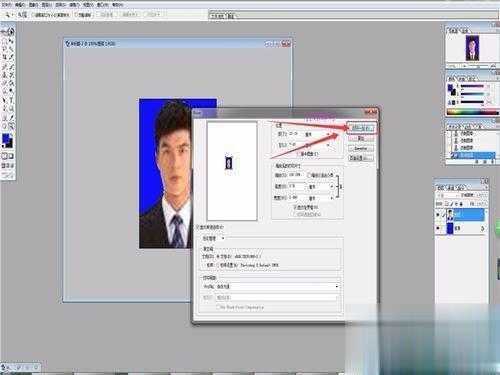Click Print button in Print dialog

pyautogui.click(x=361, y=128)
